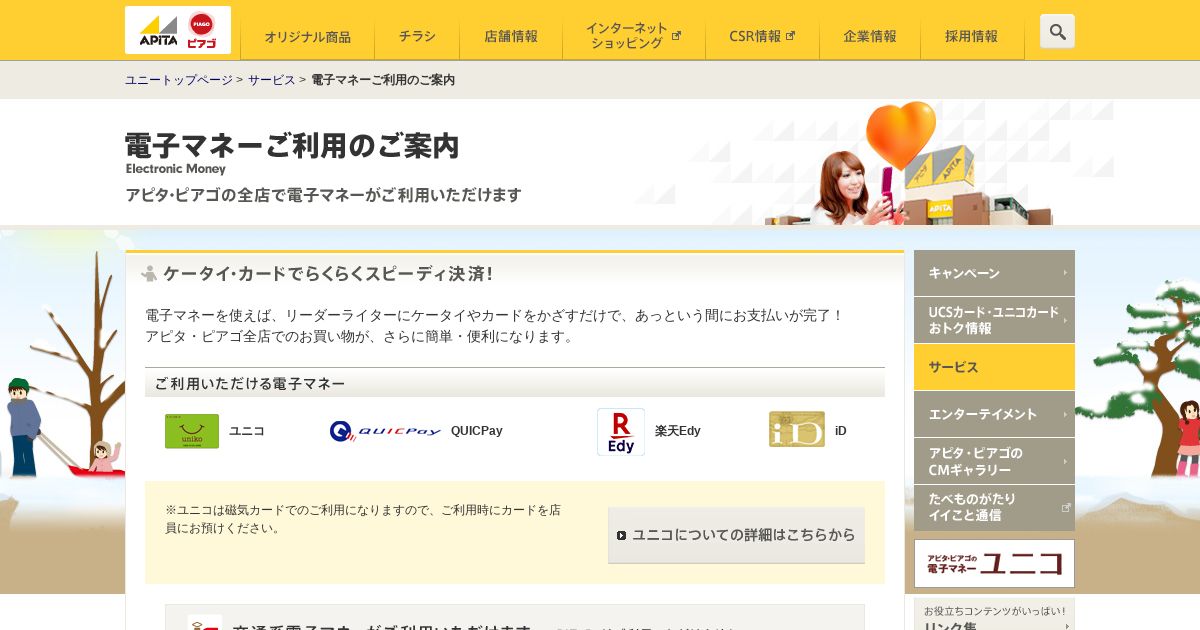This screenshot has height=630, width=1200.
Task: Select 採用情報 in the top menu
Action: (972, 37)
